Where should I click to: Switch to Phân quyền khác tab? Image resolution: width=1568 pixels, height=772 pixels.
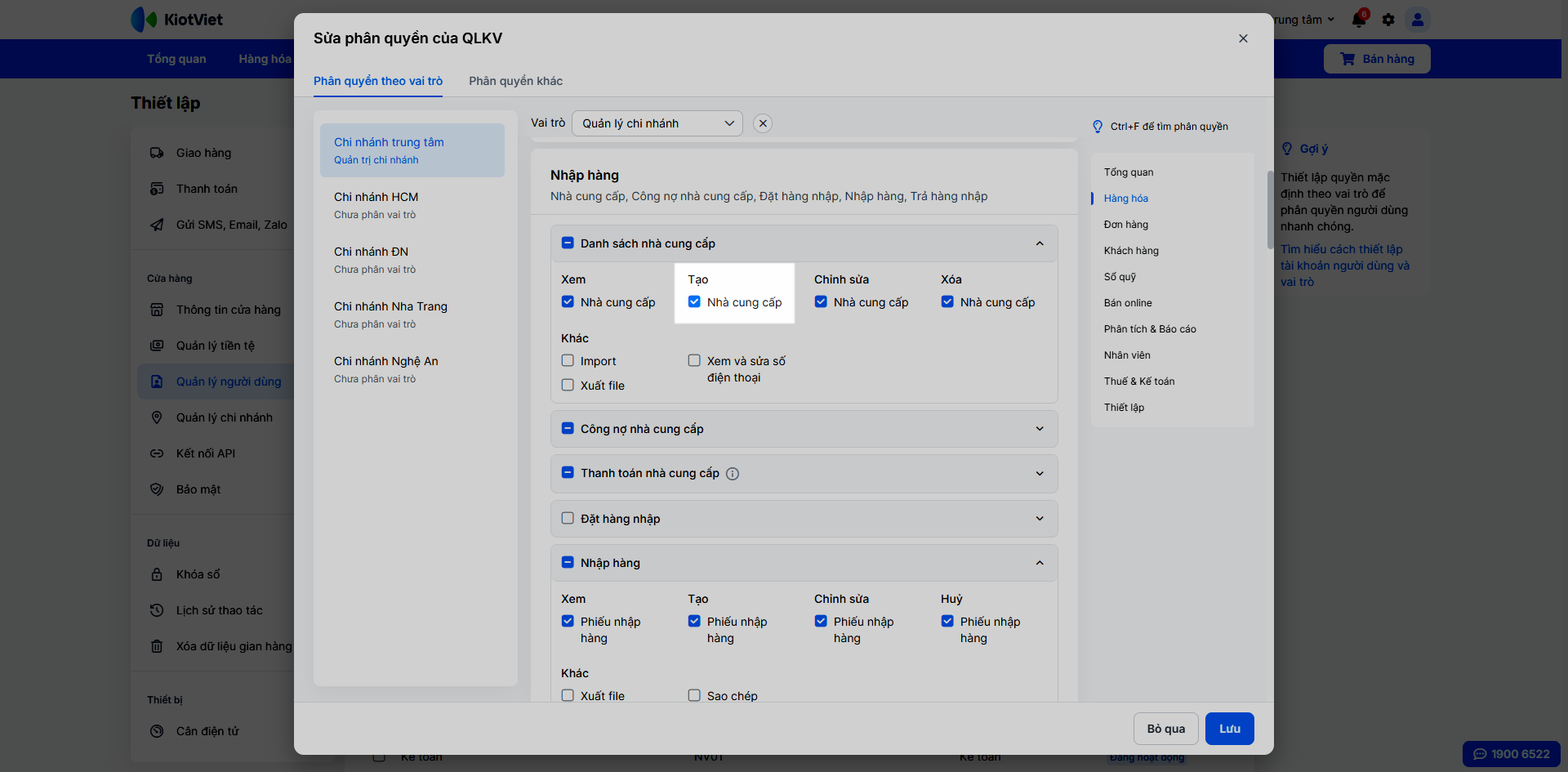point(515,81)
